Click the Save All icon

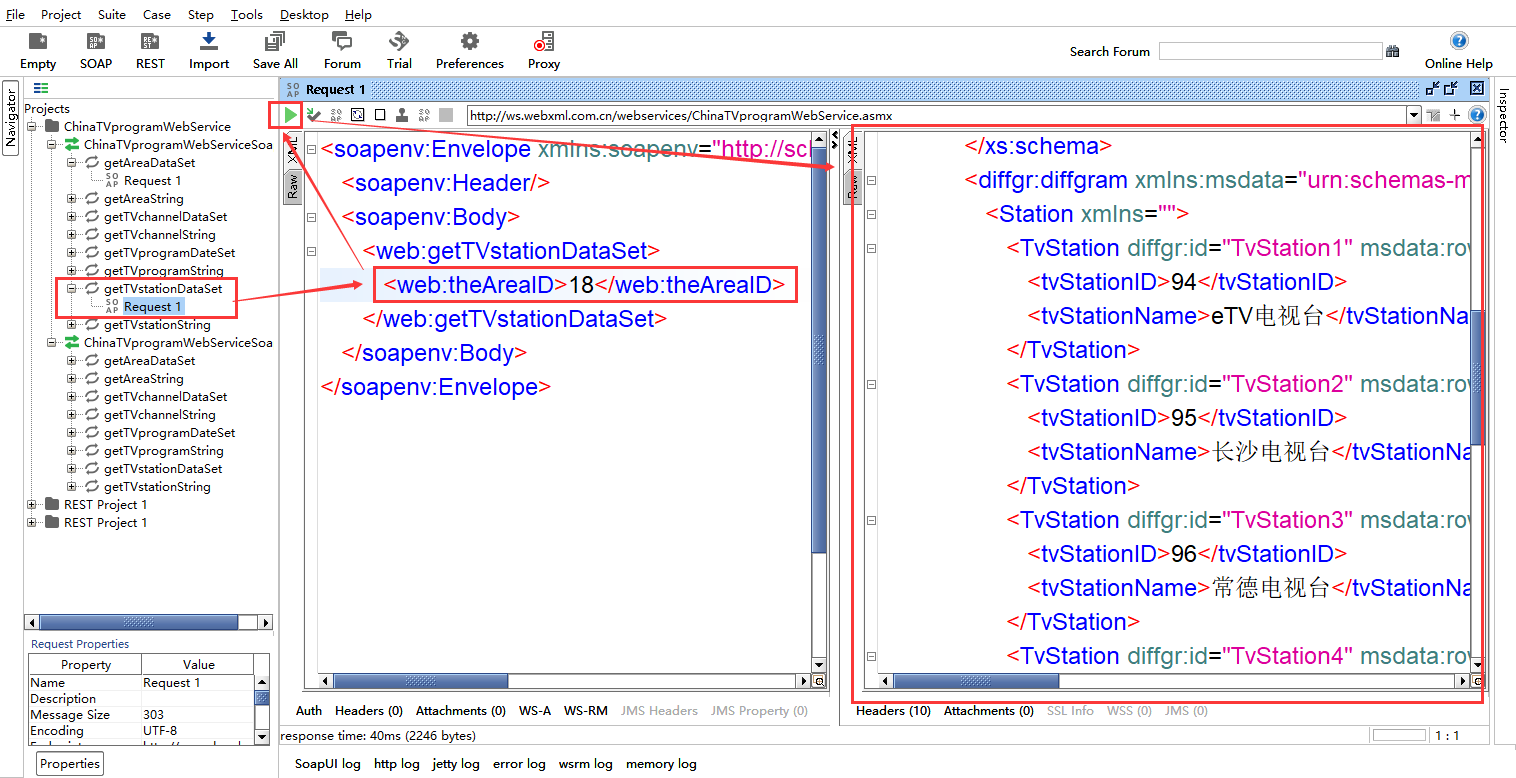pyautogui.click(x=275, y=41)
